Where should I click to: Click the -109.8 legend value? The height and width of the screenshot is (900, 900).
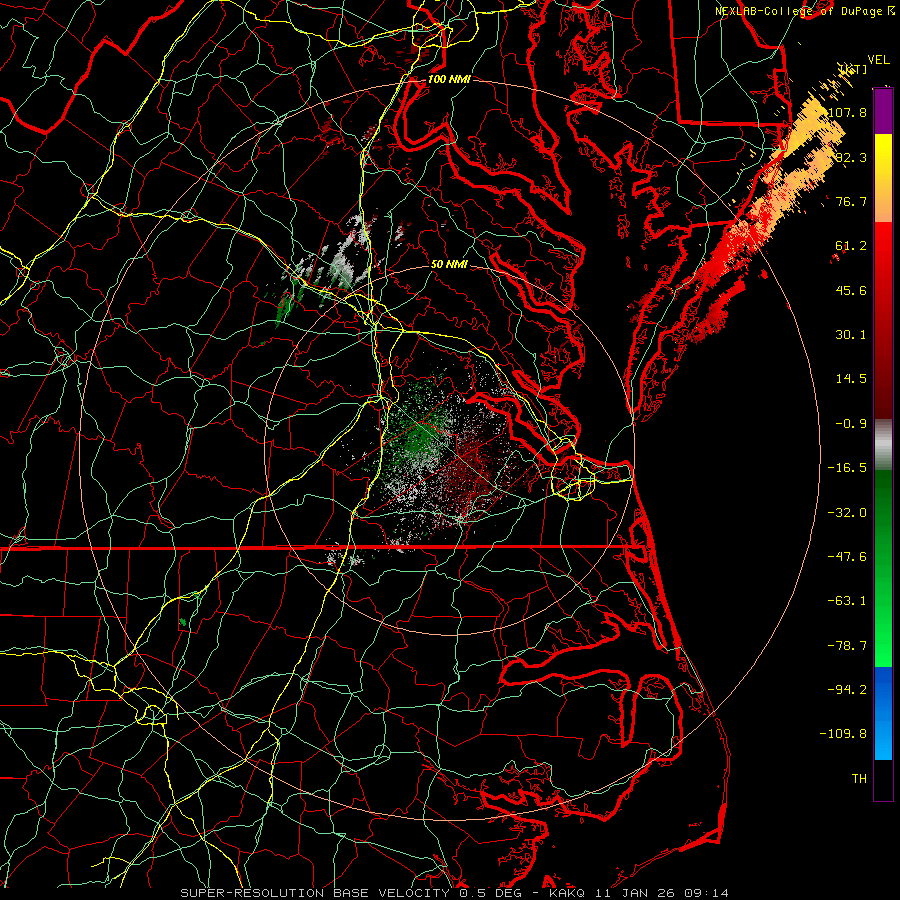(843, 734)
